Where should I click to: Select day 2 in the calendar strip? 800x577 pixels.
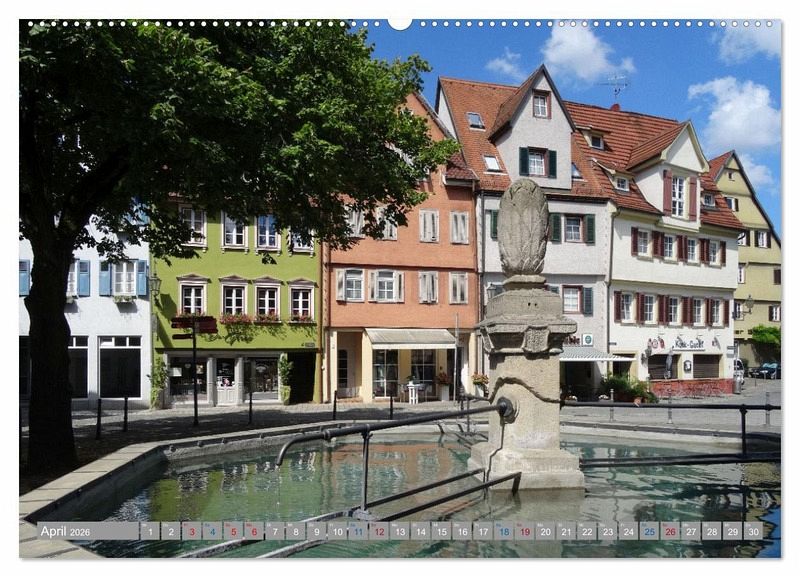[x=171, y=531]
